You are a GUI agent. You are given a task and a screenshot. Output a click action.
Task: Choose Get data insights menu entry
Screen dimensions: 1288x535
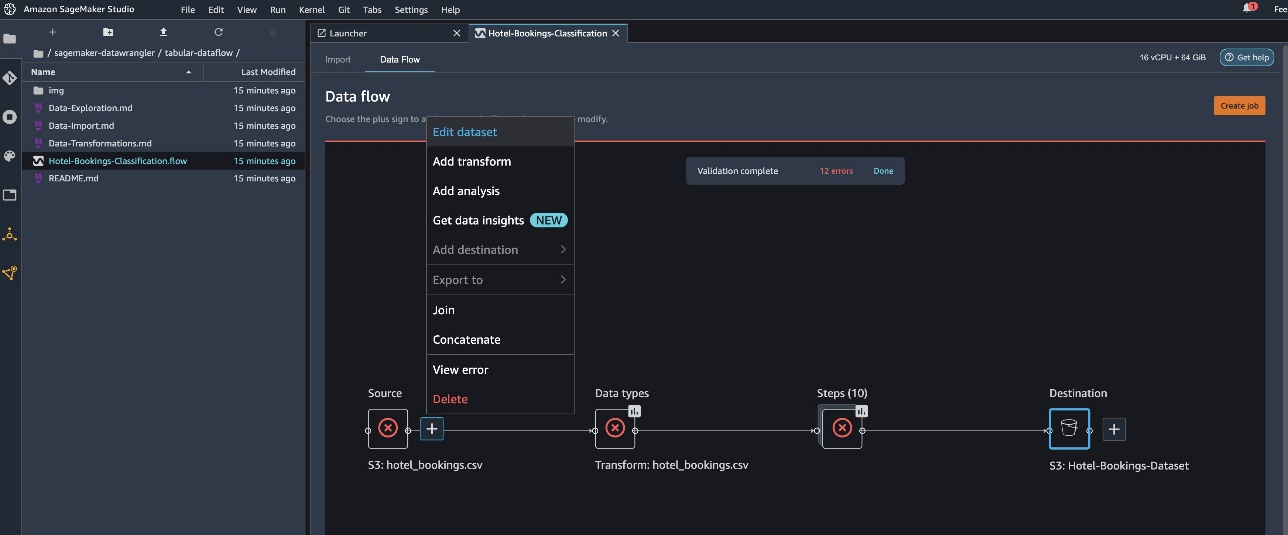(500, 220)
